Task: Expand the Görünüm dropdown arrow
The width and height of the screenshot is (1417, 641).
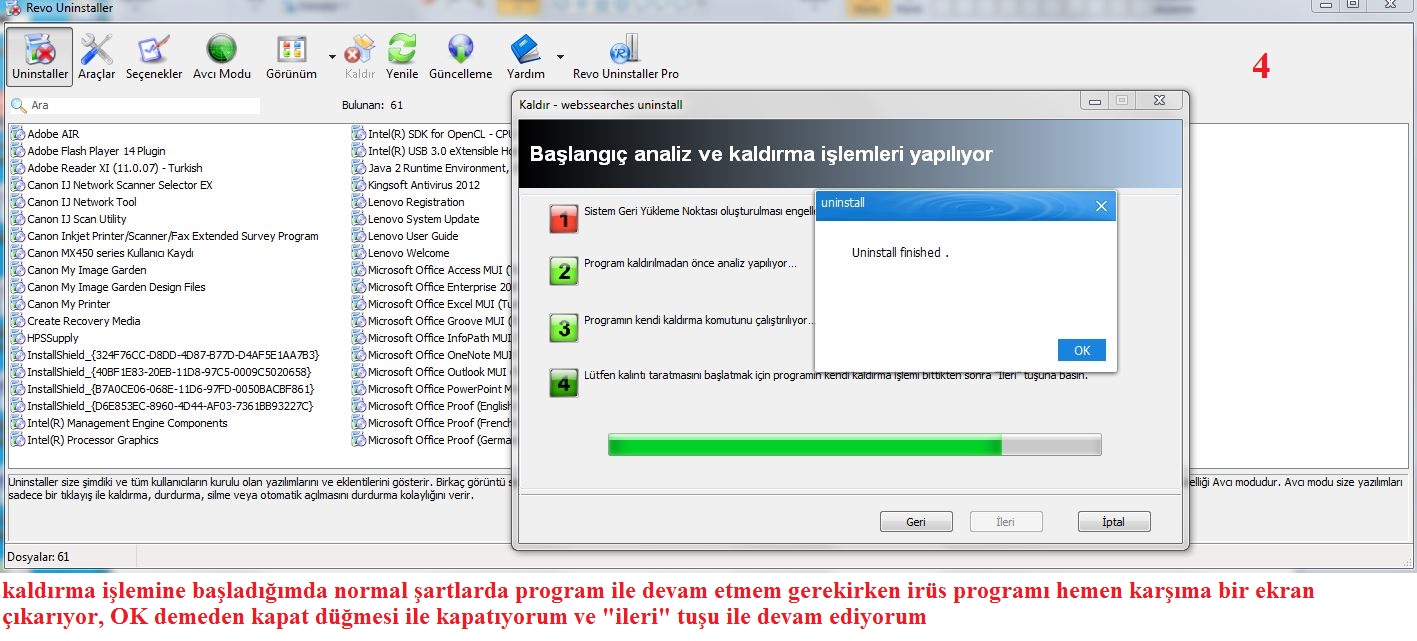Action: point(331,56)
